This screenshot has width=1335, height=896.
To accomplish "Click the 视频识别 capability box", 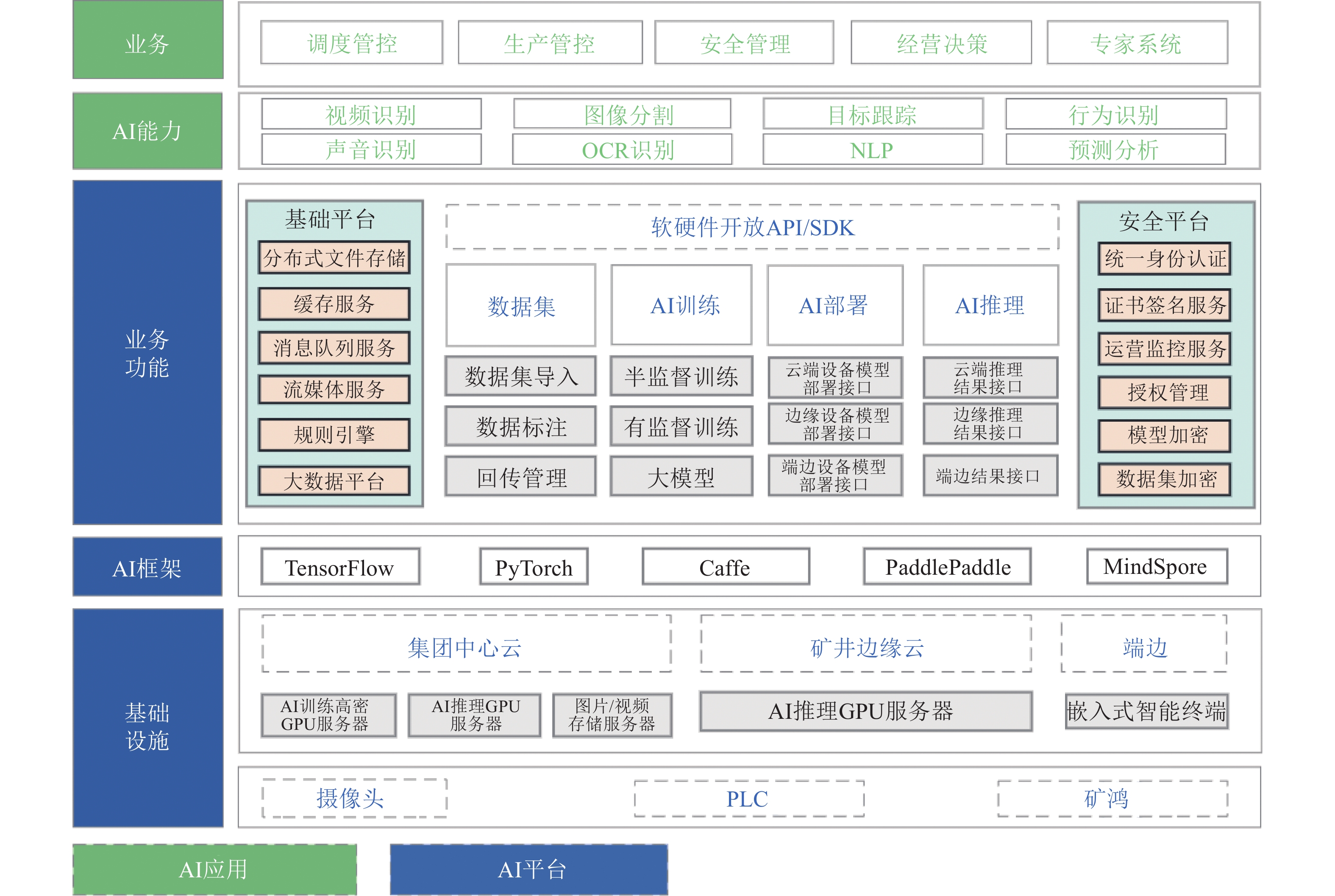I will pyautogui.click(x=371, y=114).
